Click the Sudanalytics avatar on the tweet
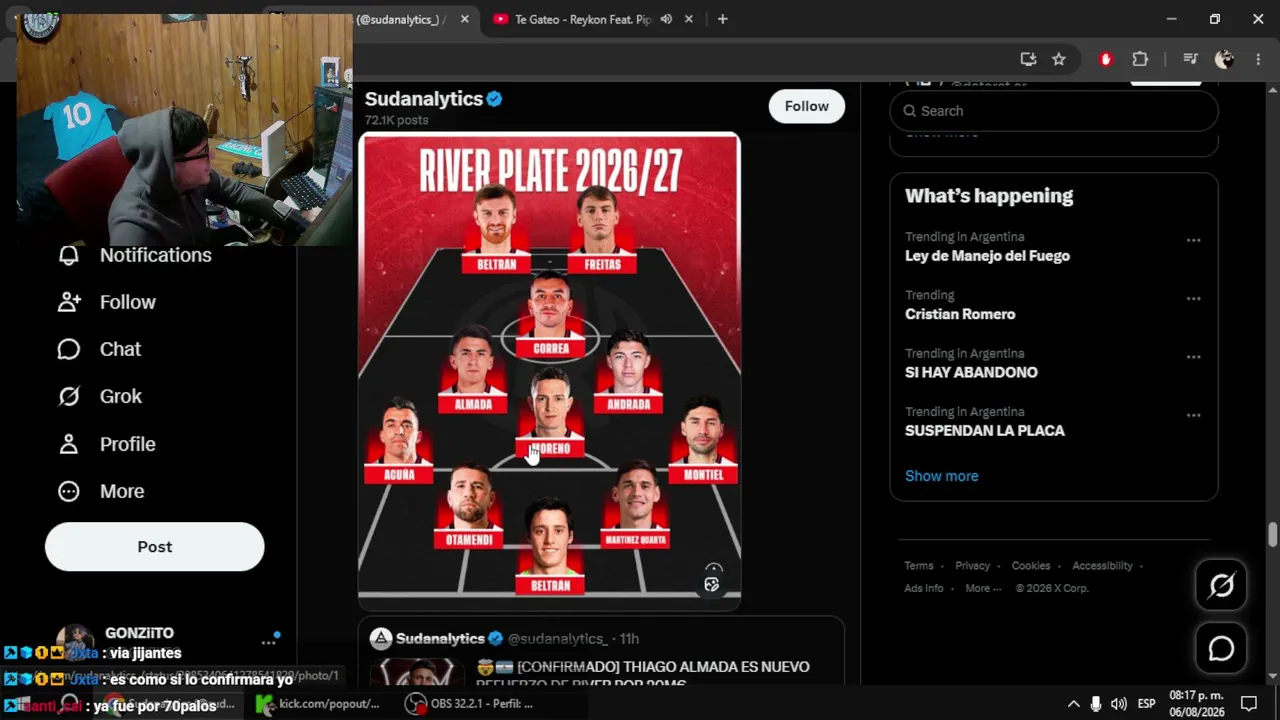This screenshot has height=720, width=1280. (380, 639)
